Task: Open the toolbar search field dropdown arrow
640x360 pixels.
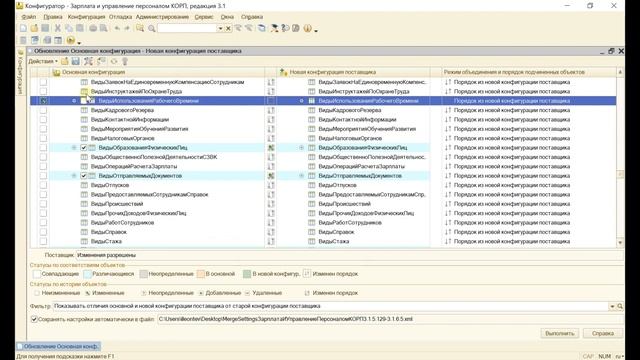Action: pyautogui.click(x=220, y=28)
